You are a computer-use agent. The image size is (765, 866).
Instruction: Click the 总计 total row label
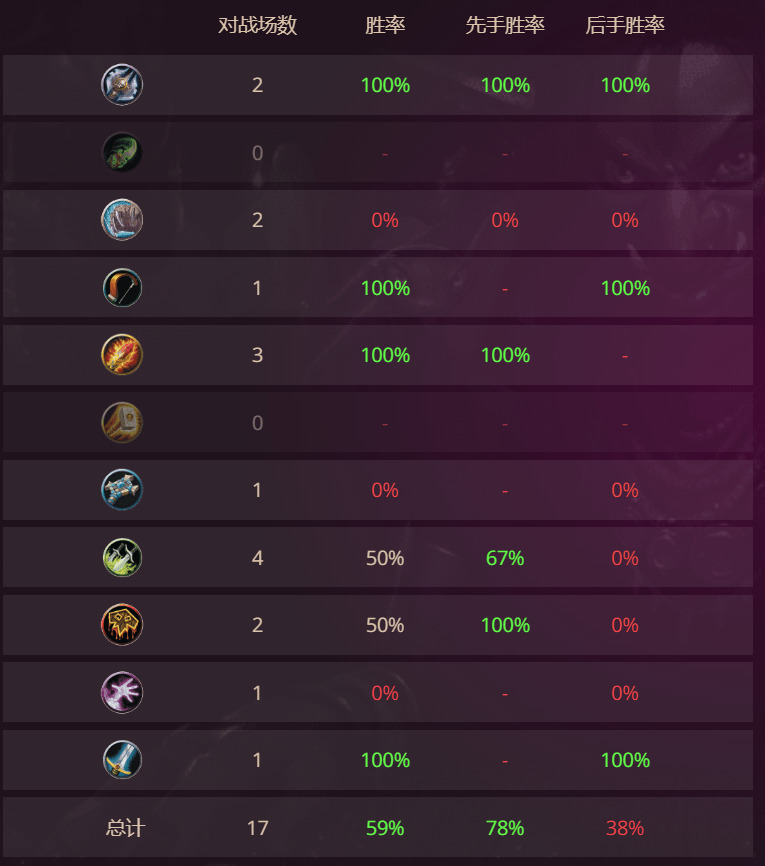pos(125,828)
